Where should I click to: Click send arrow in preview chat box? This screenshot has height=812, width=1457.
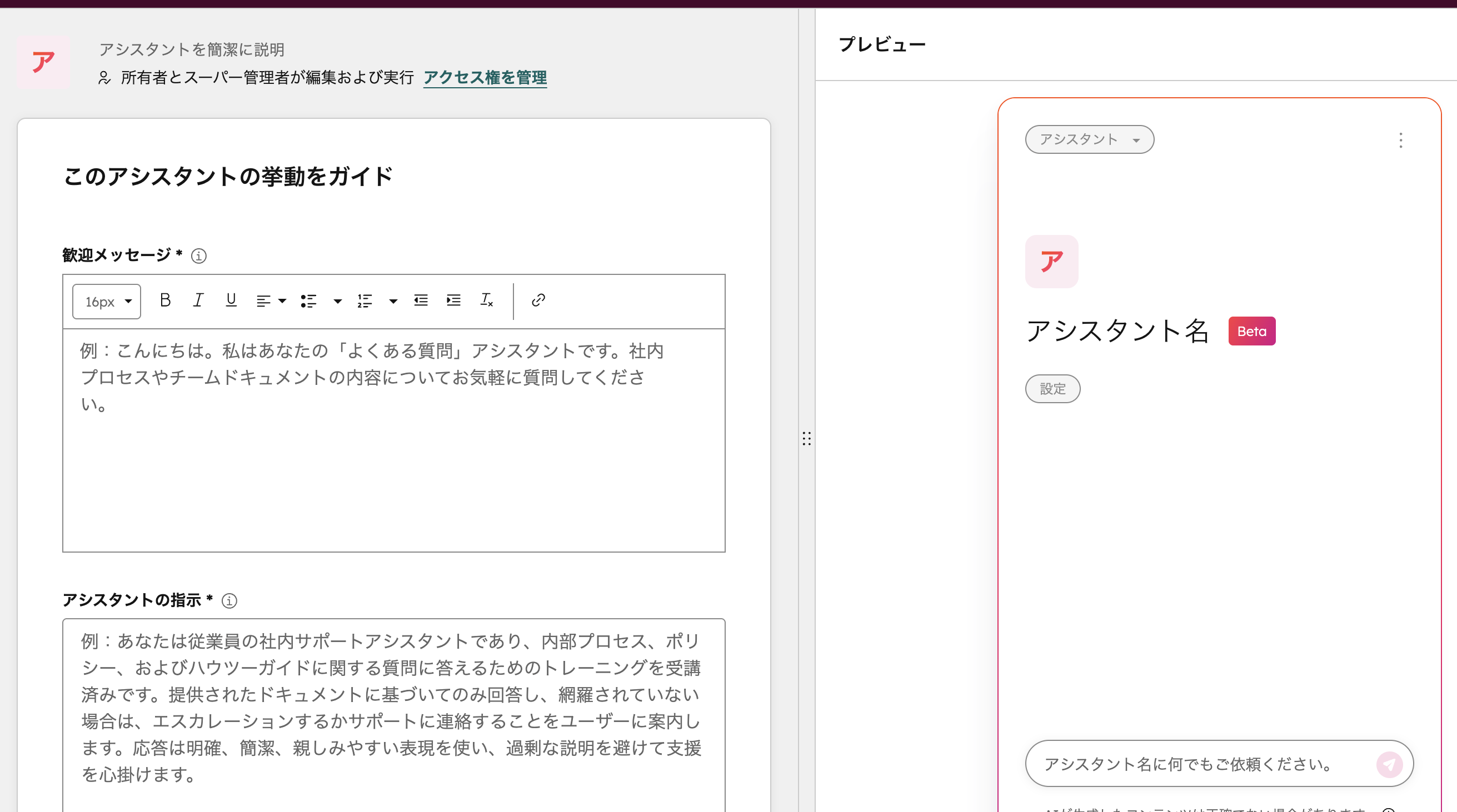[x=1389, y=764]
